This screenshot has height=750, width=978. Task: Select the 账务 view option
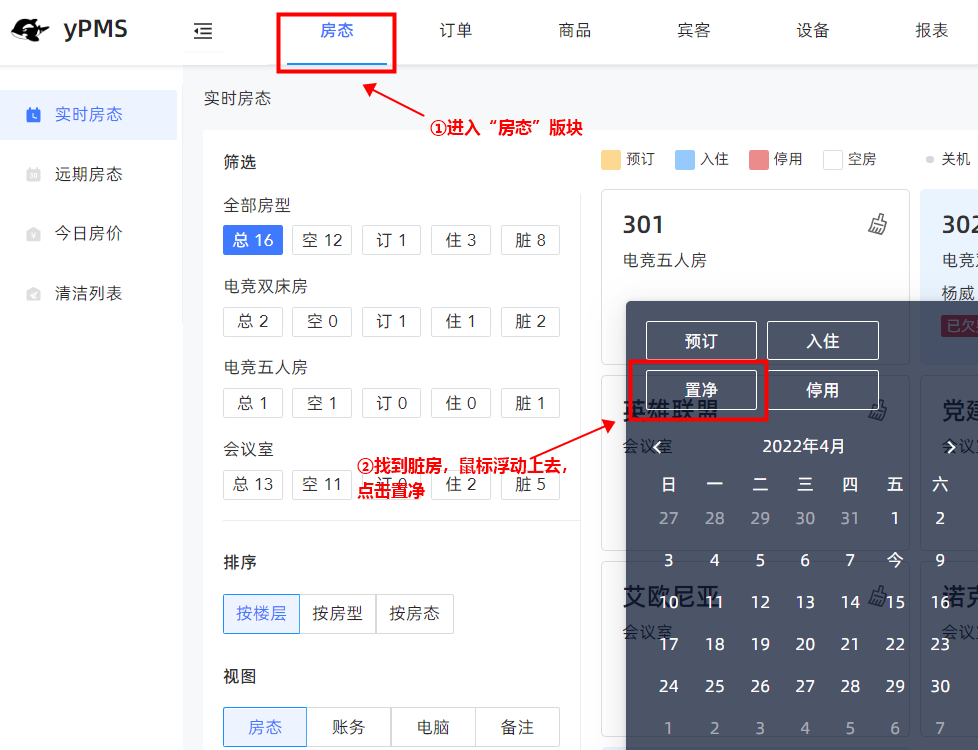[349, 727]
